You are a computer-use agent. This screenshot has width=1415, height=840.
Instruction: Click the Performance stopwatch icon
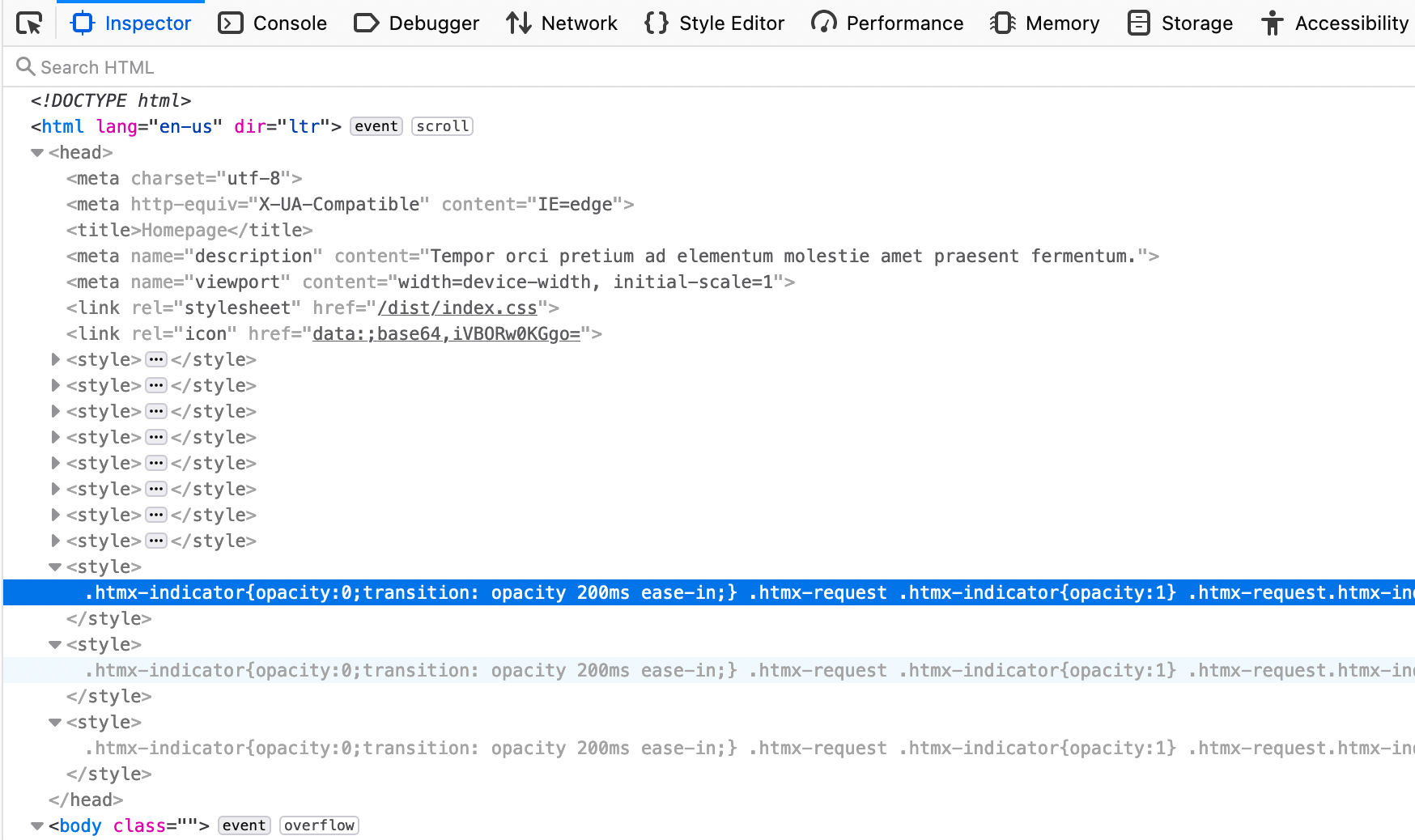tap(824, 23)
